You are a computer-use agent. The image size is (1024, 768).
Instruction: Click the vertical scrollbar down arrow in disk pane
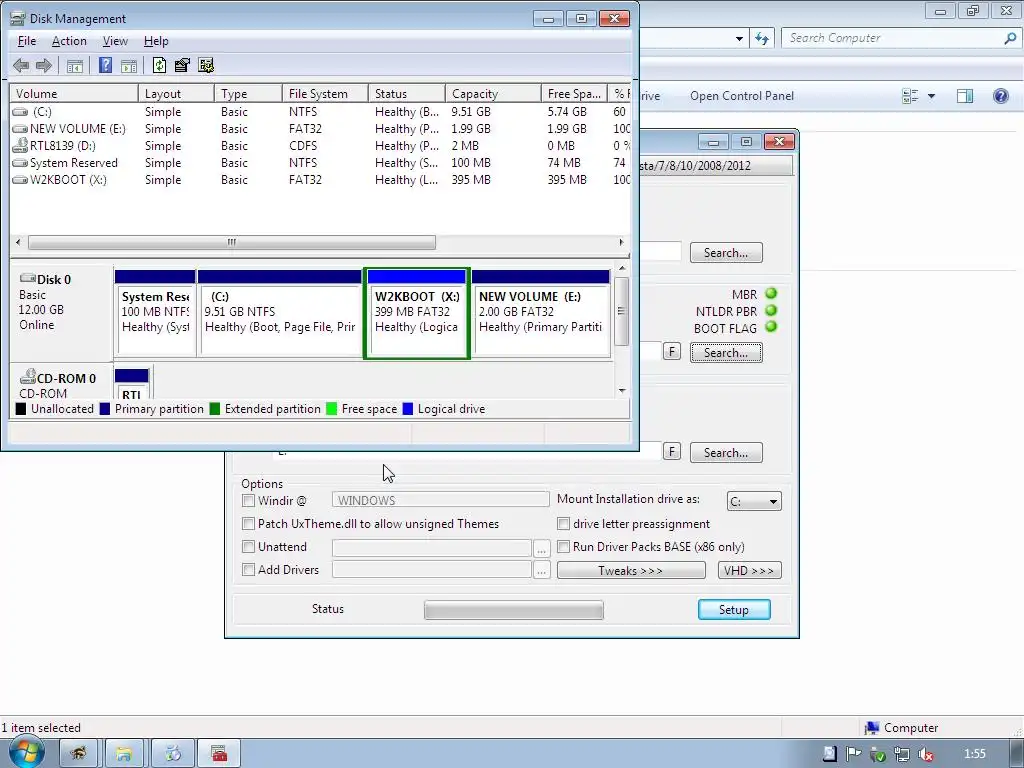click(622, 391)
